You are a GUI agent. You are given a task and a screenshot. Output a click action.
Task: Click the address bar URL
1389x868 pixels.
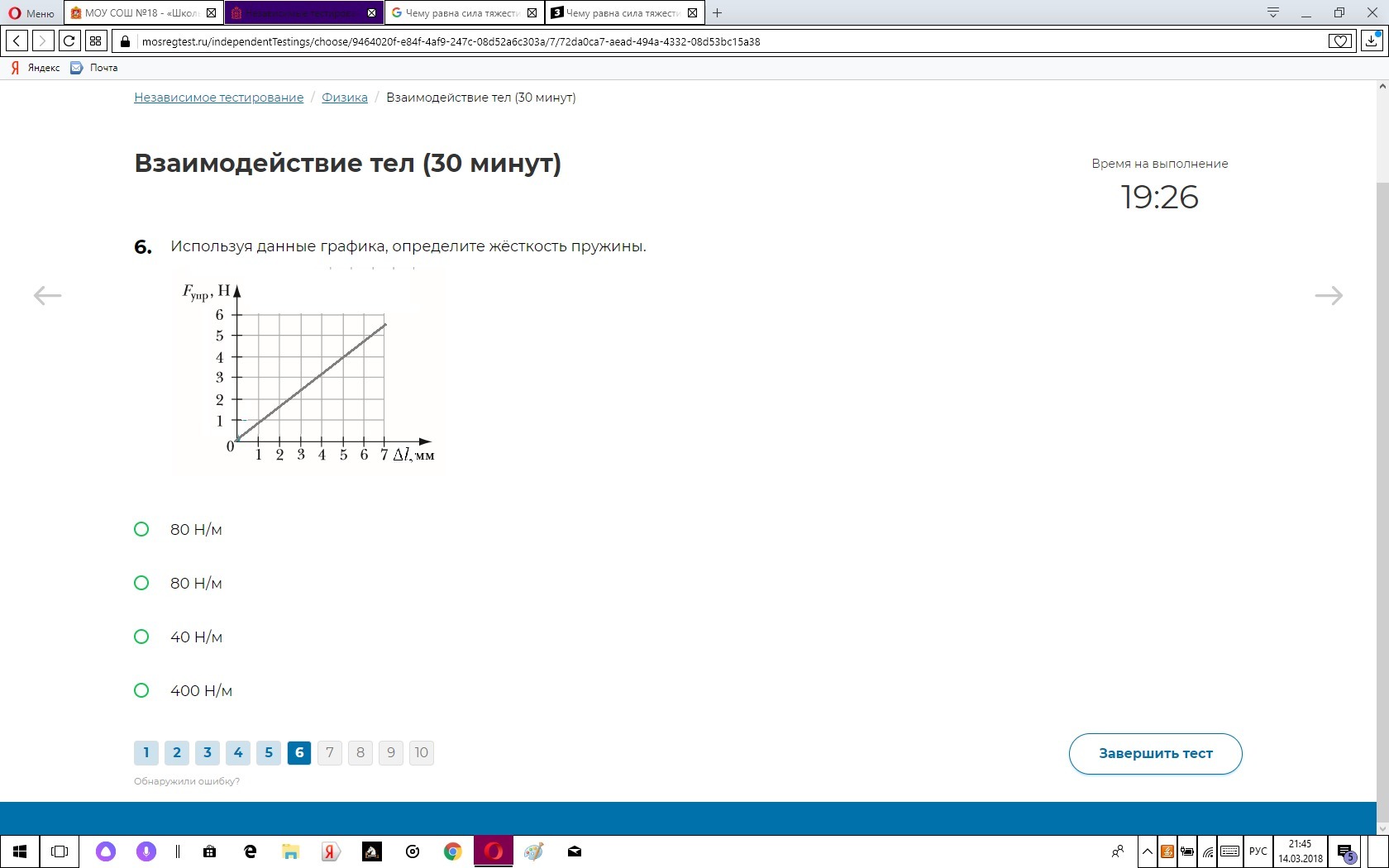pyautogui.click(x=451, y=41)
